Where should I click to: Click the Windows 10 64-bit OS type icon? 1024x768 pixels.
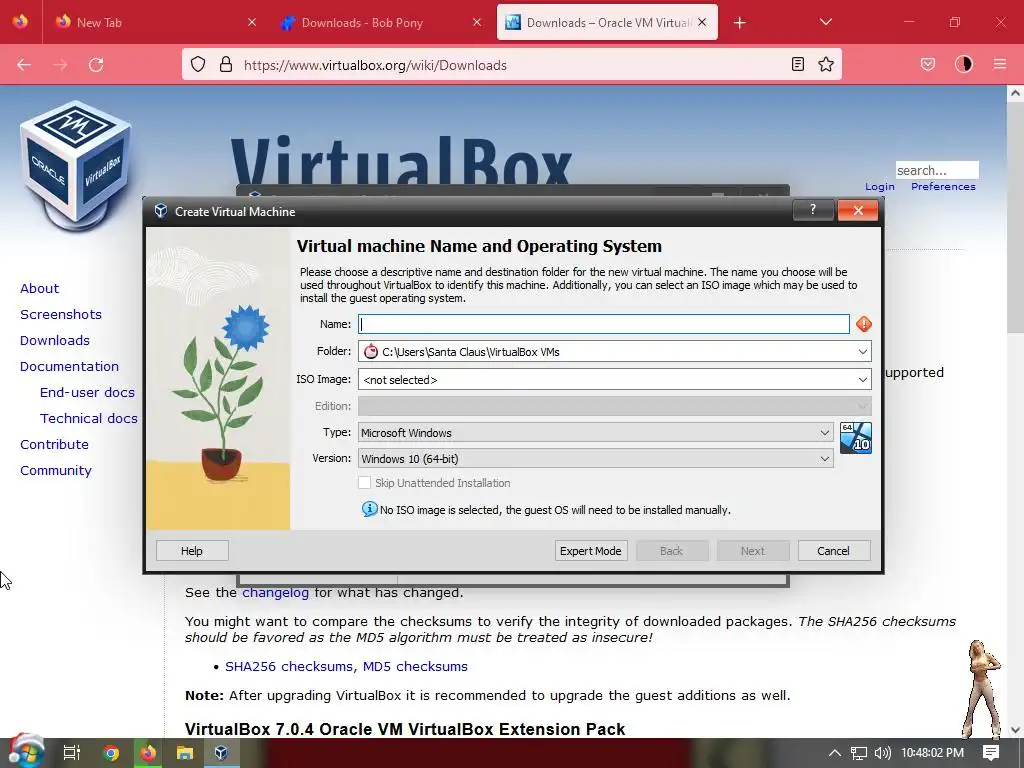pos(856,438)
